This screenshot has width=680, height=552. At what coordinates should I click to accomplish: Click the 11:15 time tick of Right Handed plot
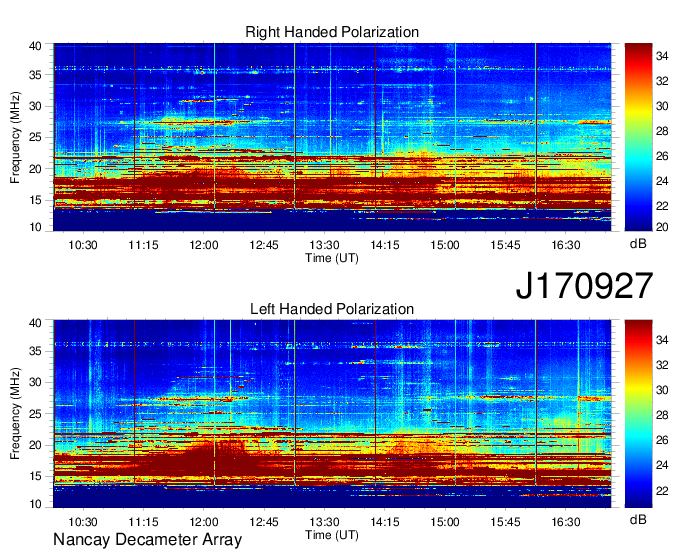click(143, 245)
